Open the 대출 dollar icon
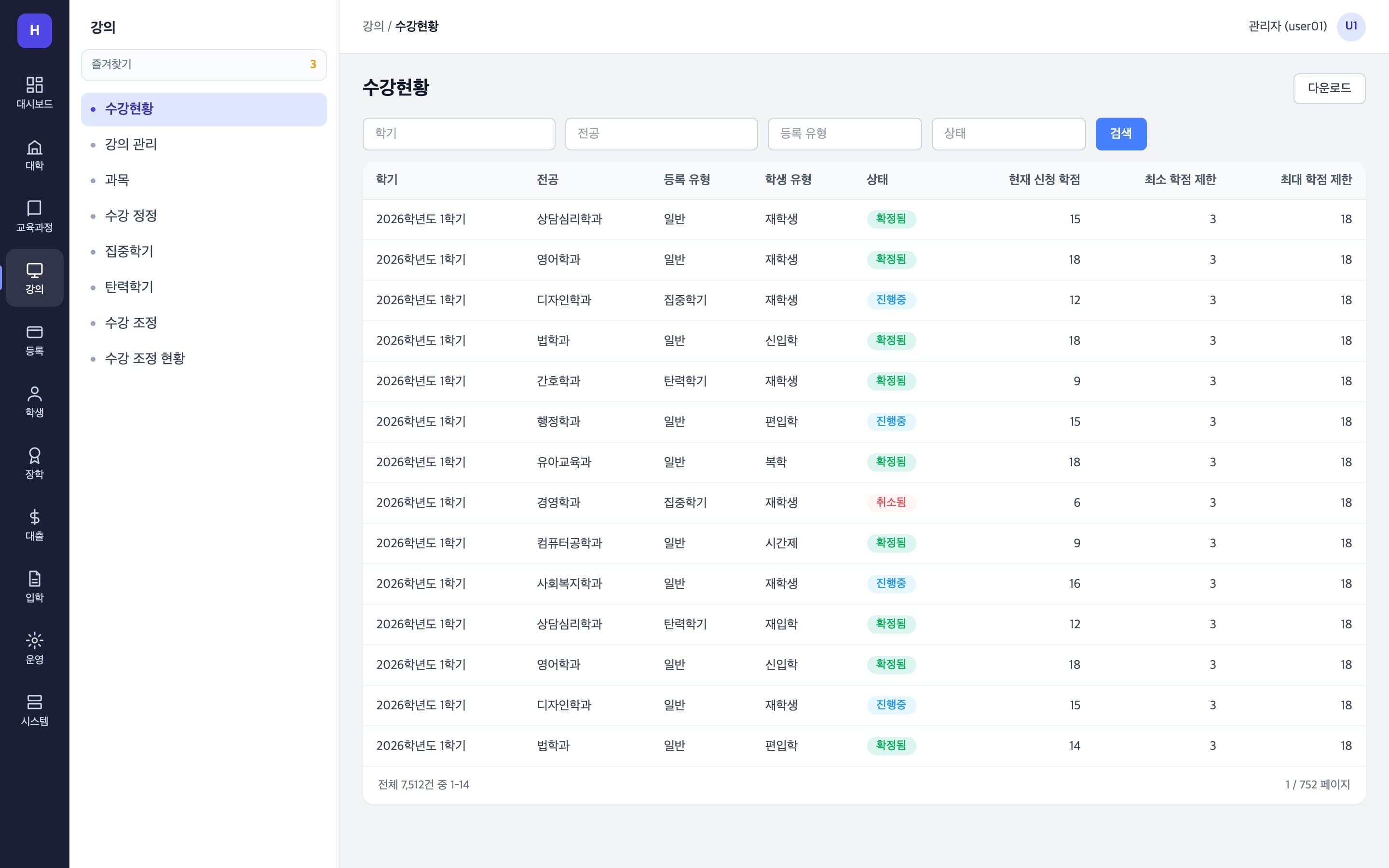The height and width of the screenshot is (868, 1389). pos(34,525)
